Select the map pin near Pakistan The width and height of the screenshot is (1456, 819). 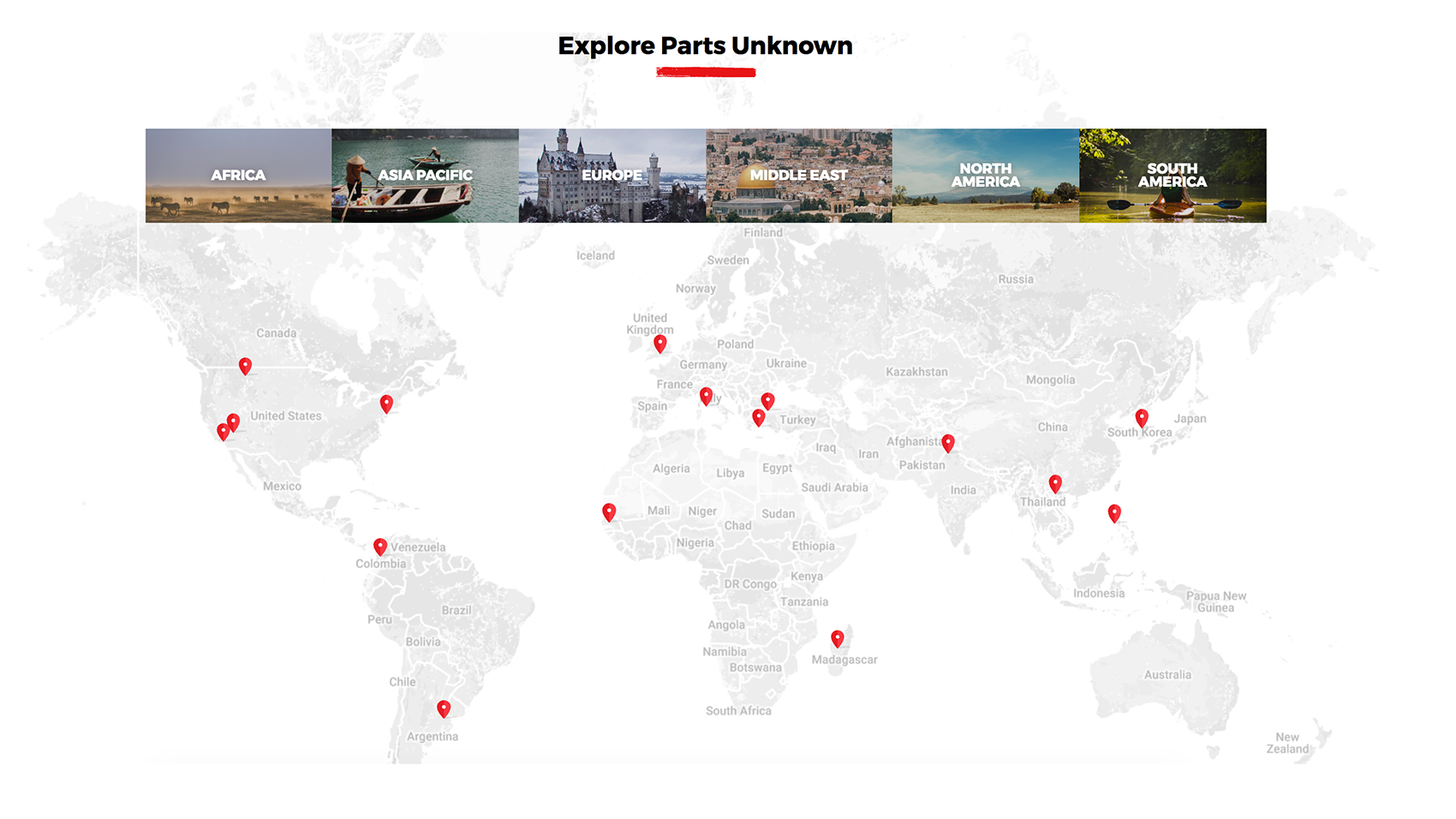point(947,443)
